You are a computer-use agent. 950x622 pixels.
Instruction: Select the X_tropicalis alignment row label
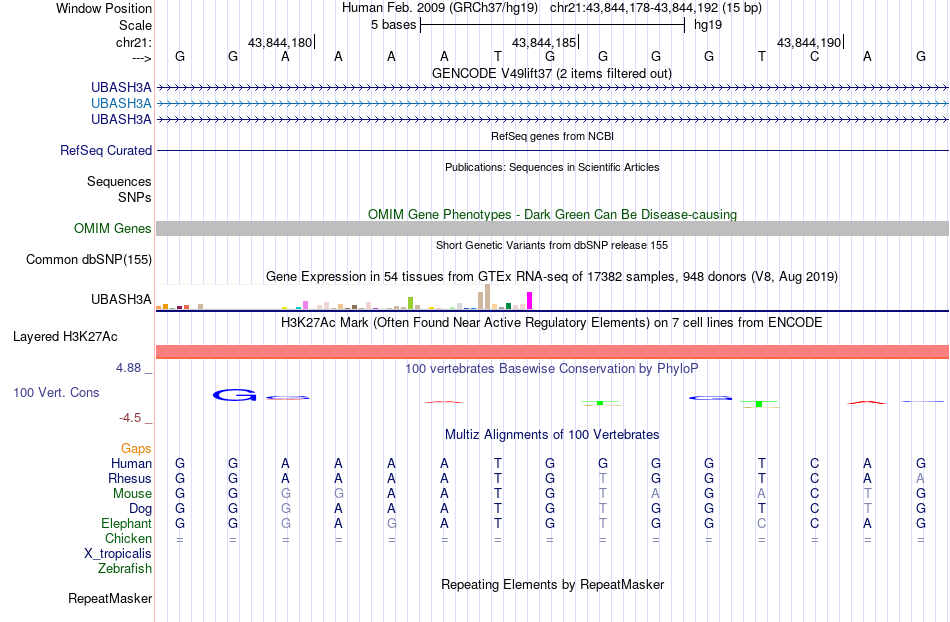(118, 554)
